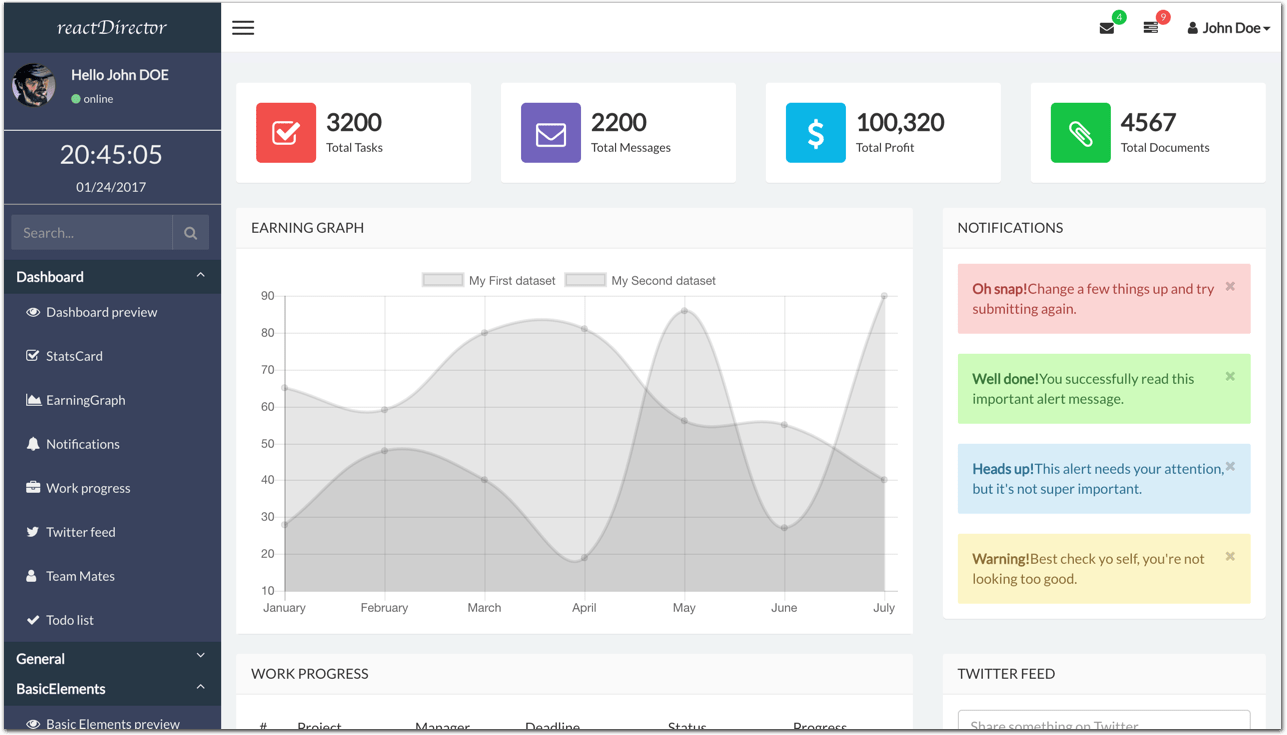Open the John Doe profile dropdown

click(x=1228, y=28)
